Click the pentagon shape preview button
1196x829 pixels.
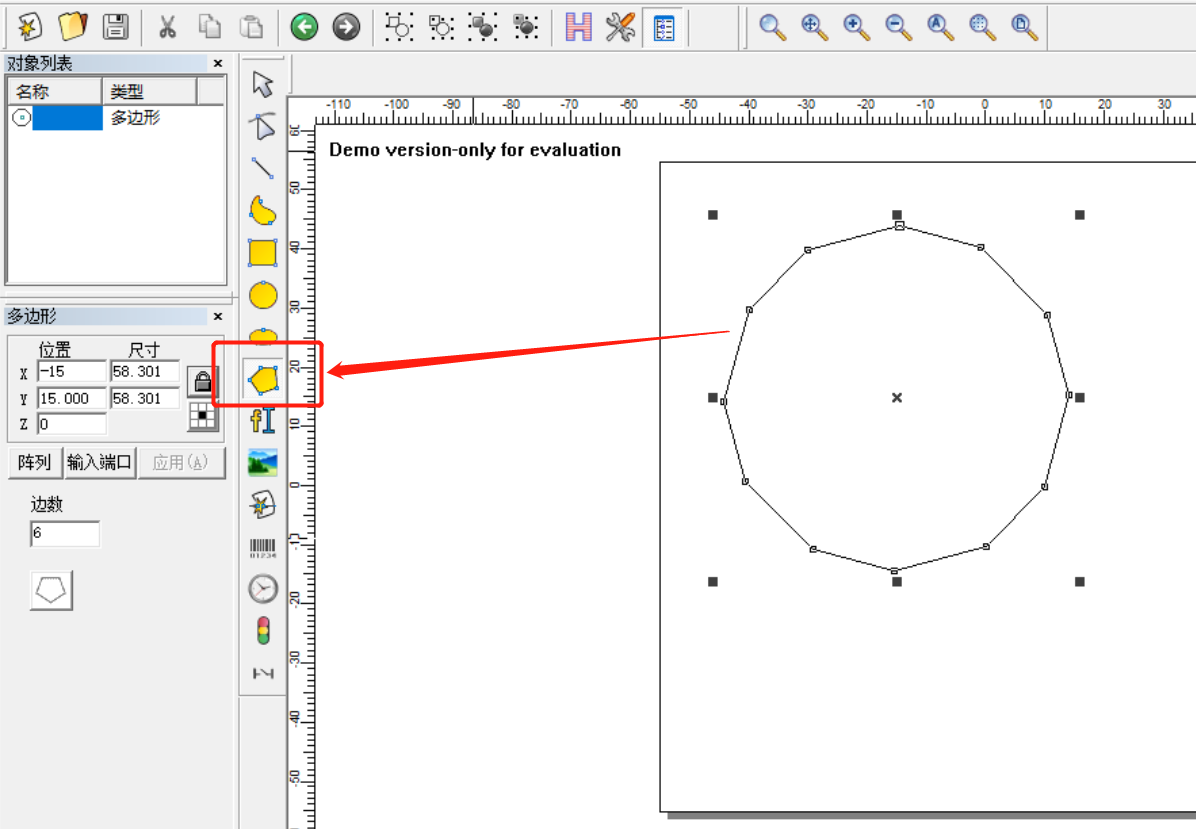pos(51,590)
